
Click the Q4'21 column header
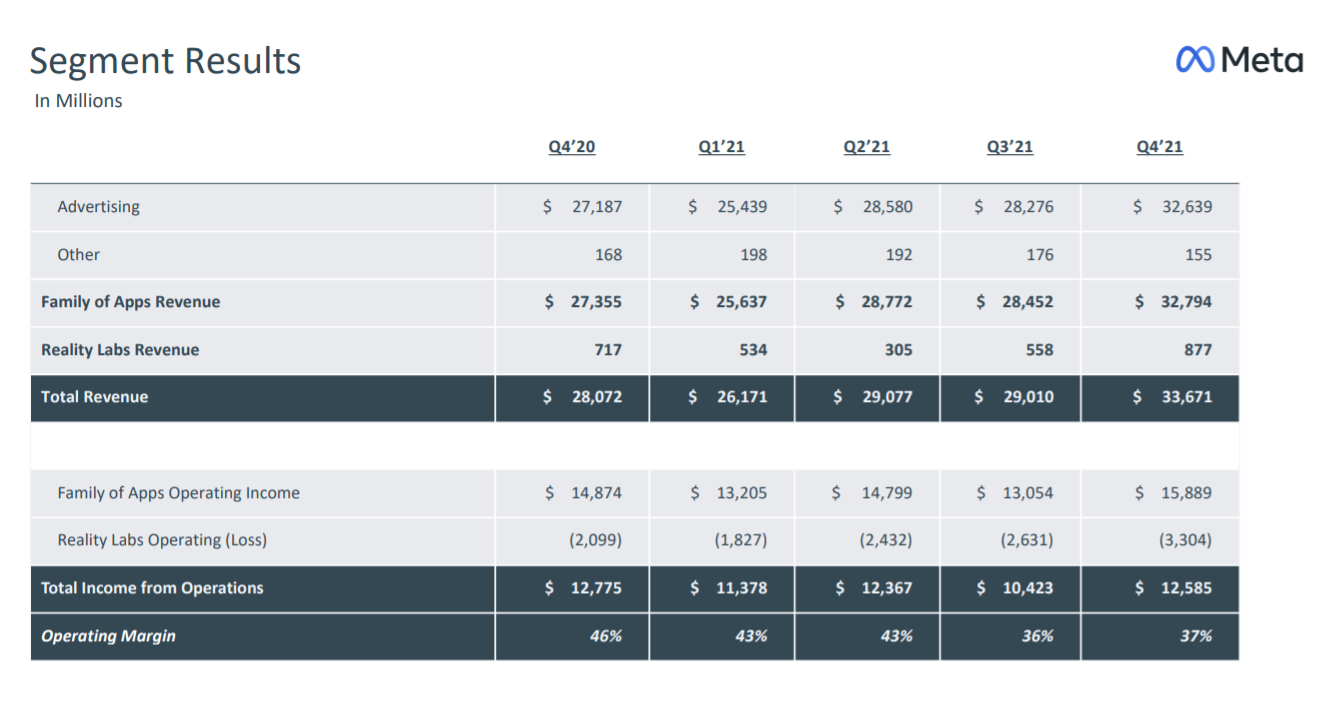pyautogui.click(x=1159, y=147)
